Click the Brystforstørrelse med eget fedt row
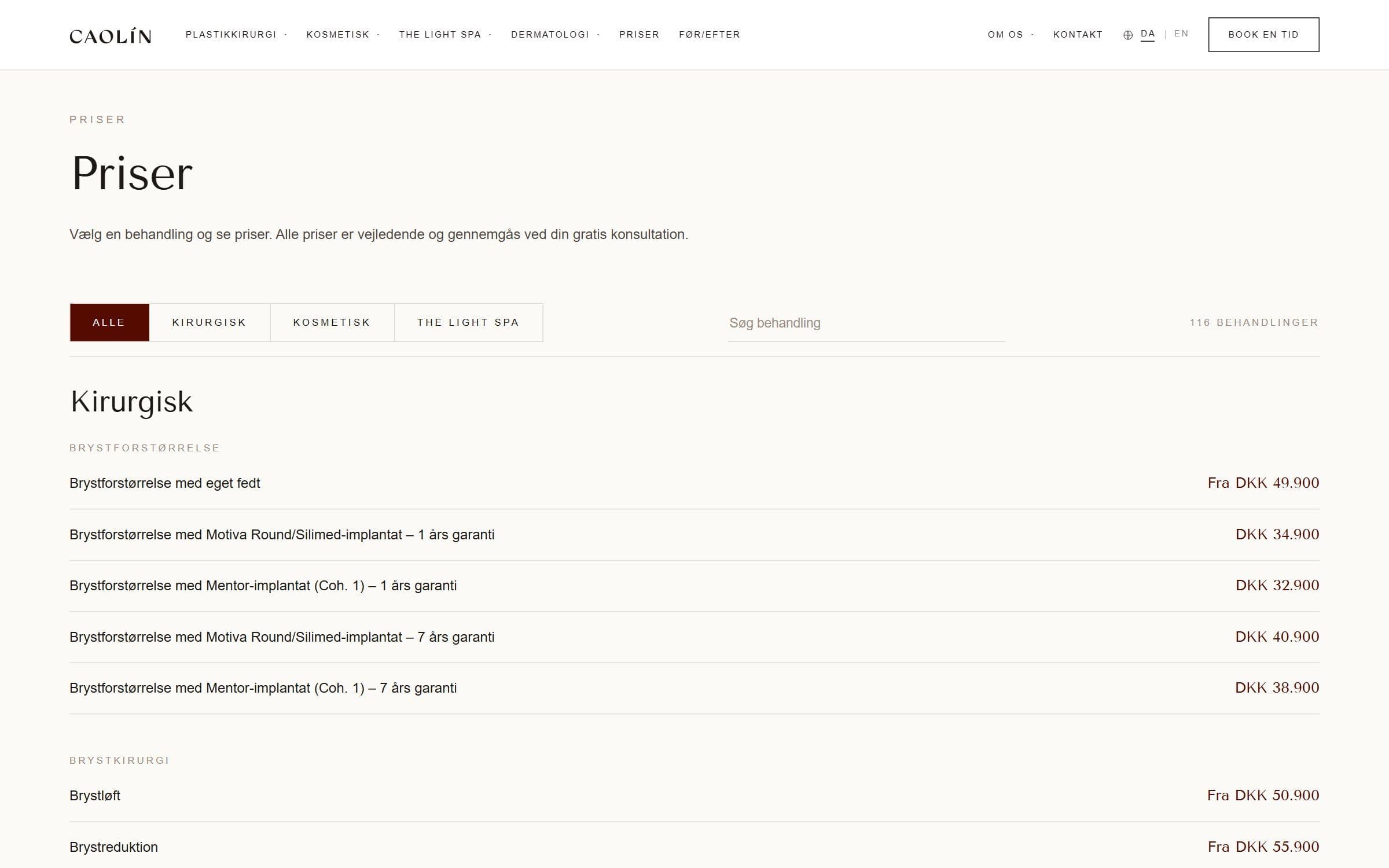Image resolution: width=1389 pixels, height=868 pixels. point(694,483)
